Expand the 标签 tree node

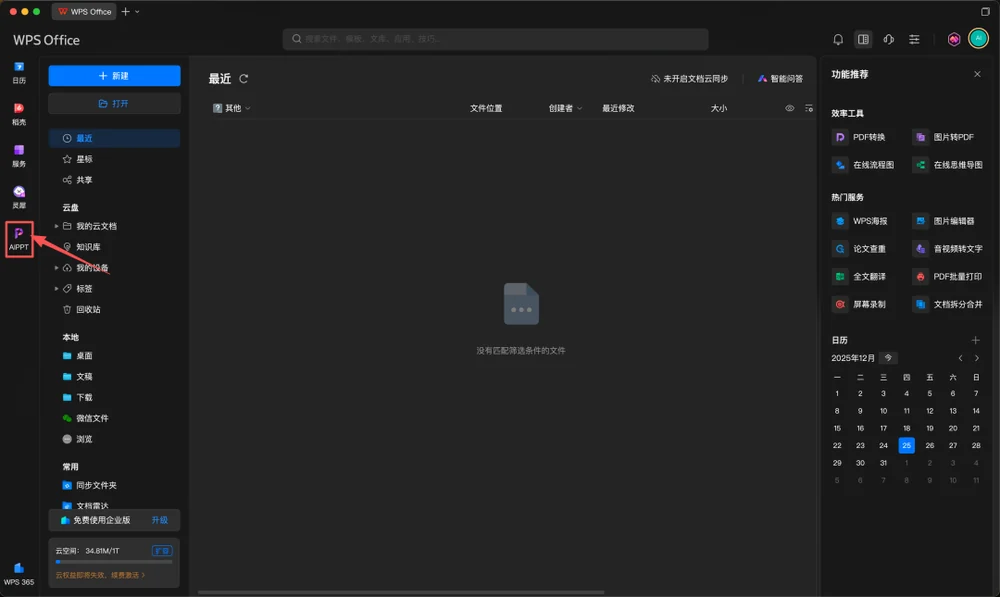56,289
